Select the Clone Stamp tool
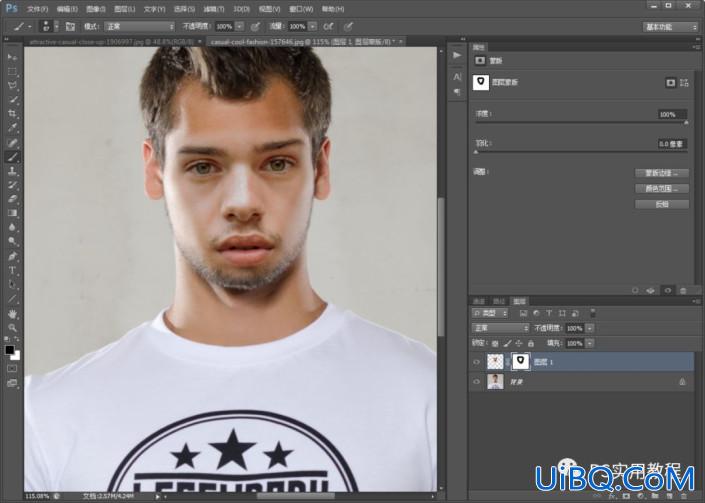This screenshot has height=503, width=705. [12, 171]
